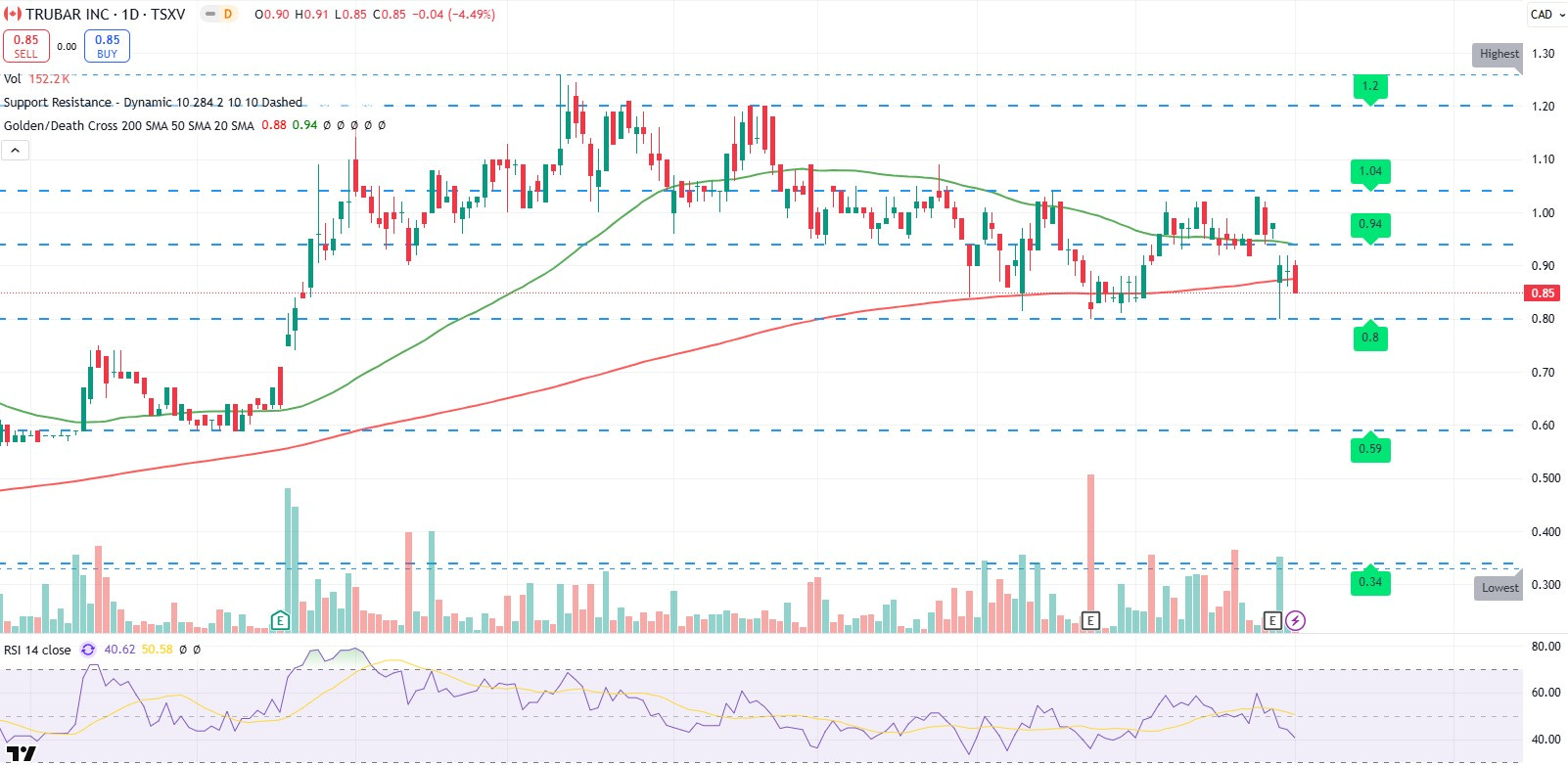This screenshot has height=765, width=1568.
Task: Click the green 0.94 level tag
Action: (x=1370, y=225)
